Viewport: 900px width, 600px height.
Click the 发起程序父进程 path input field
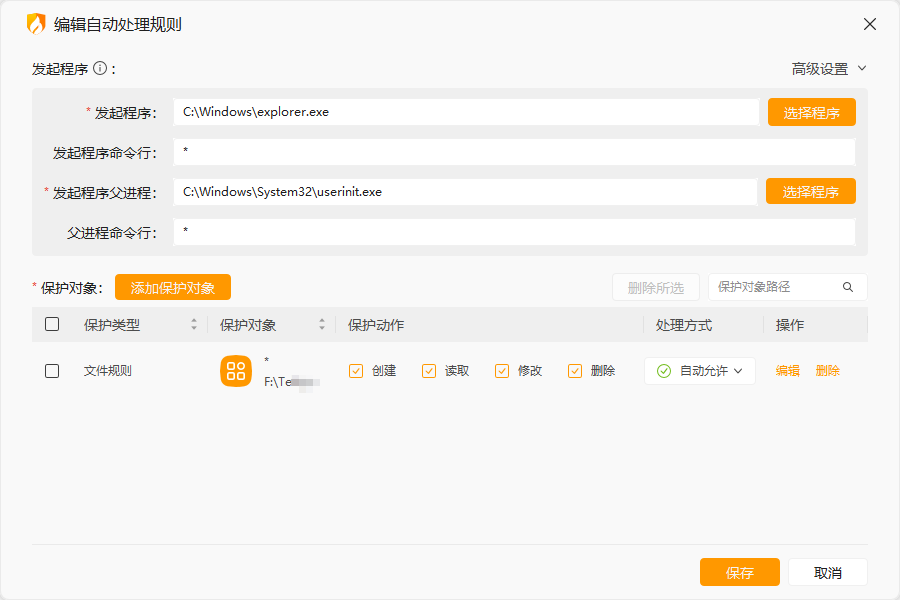465,192
